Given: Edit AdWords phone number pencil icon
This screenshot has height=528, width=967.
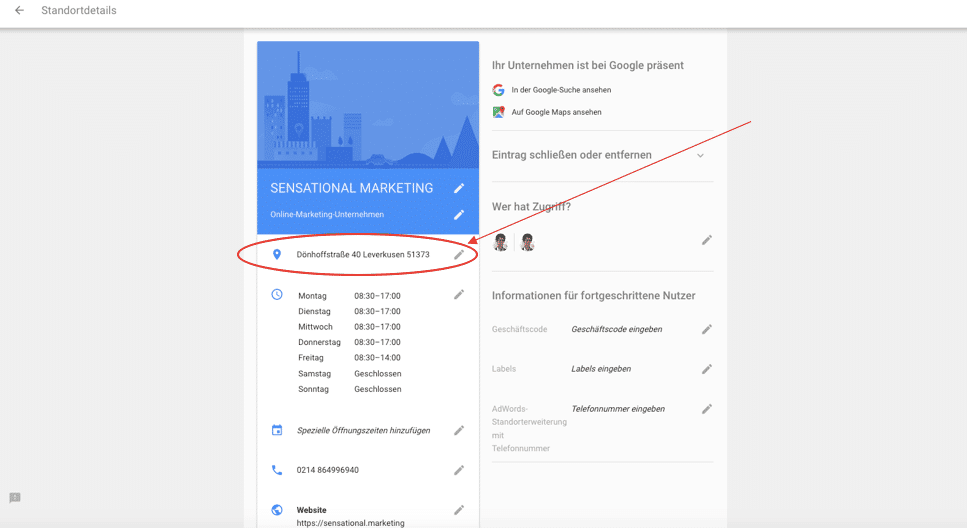Looking at the screenshot, I should pos(707,409).
